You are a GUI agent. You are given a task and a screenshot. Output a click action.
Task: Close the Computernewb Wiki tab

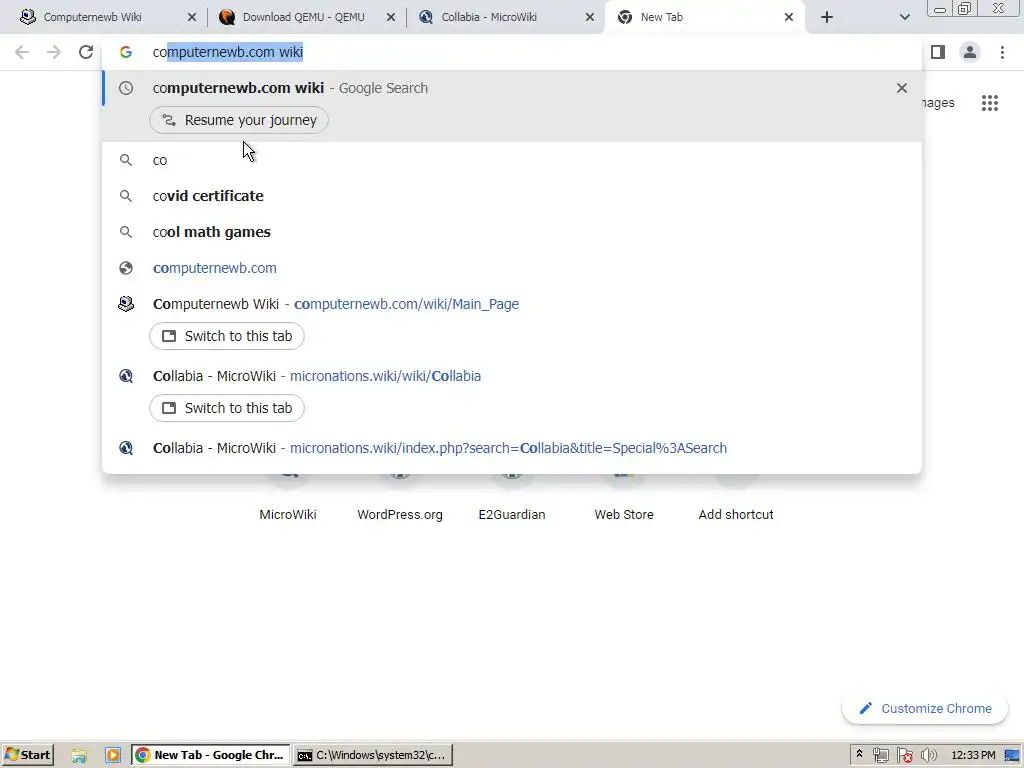point(191,17)
